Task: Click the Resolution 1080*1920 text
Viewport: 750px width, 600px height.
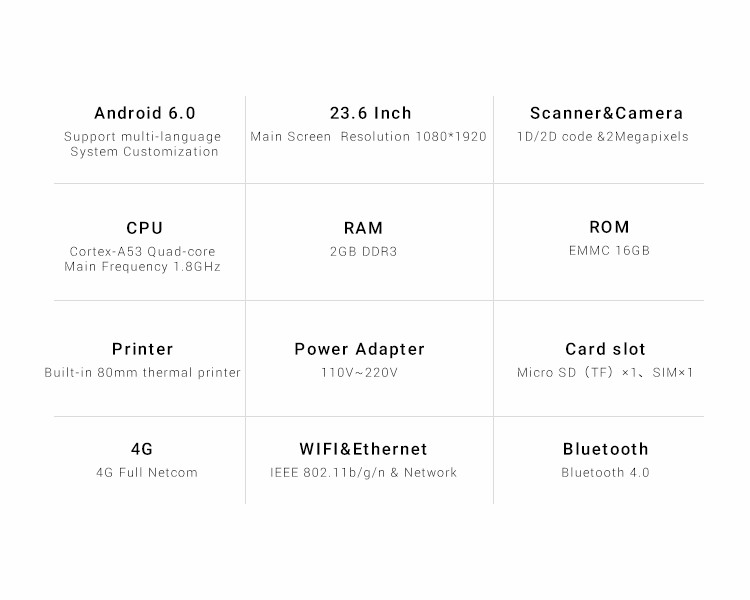Action: pos(413,137)
